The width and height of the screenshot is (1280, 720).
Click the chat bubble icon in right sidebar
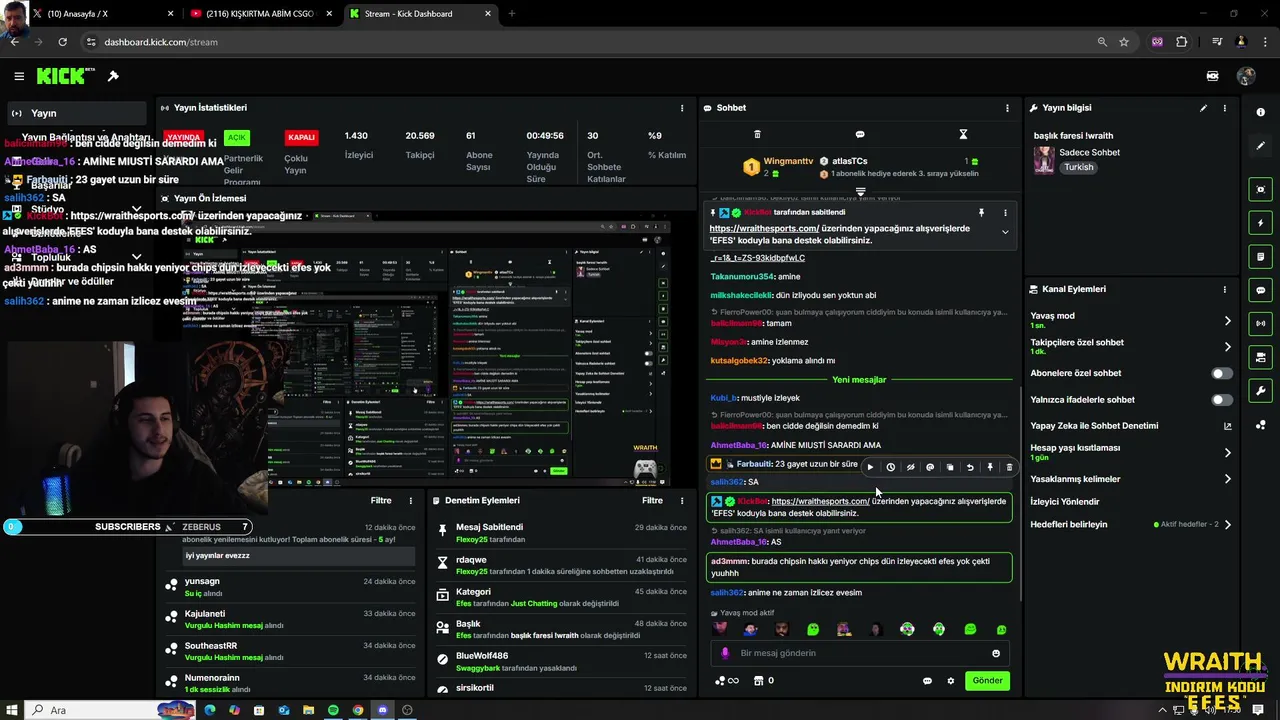[1261, 290]
